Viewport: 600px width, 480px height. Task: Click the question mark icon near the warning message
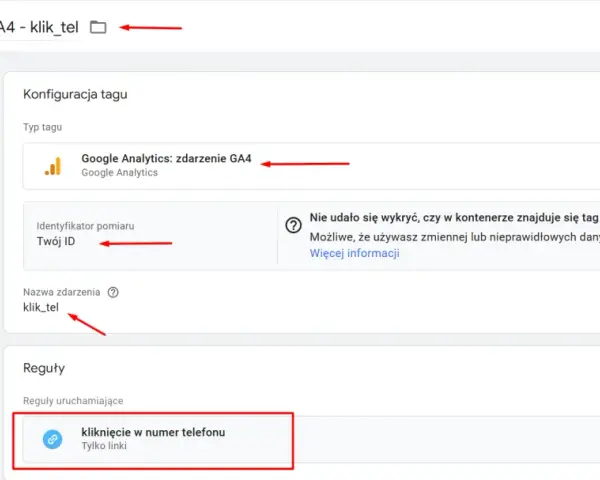click(293, 225)
